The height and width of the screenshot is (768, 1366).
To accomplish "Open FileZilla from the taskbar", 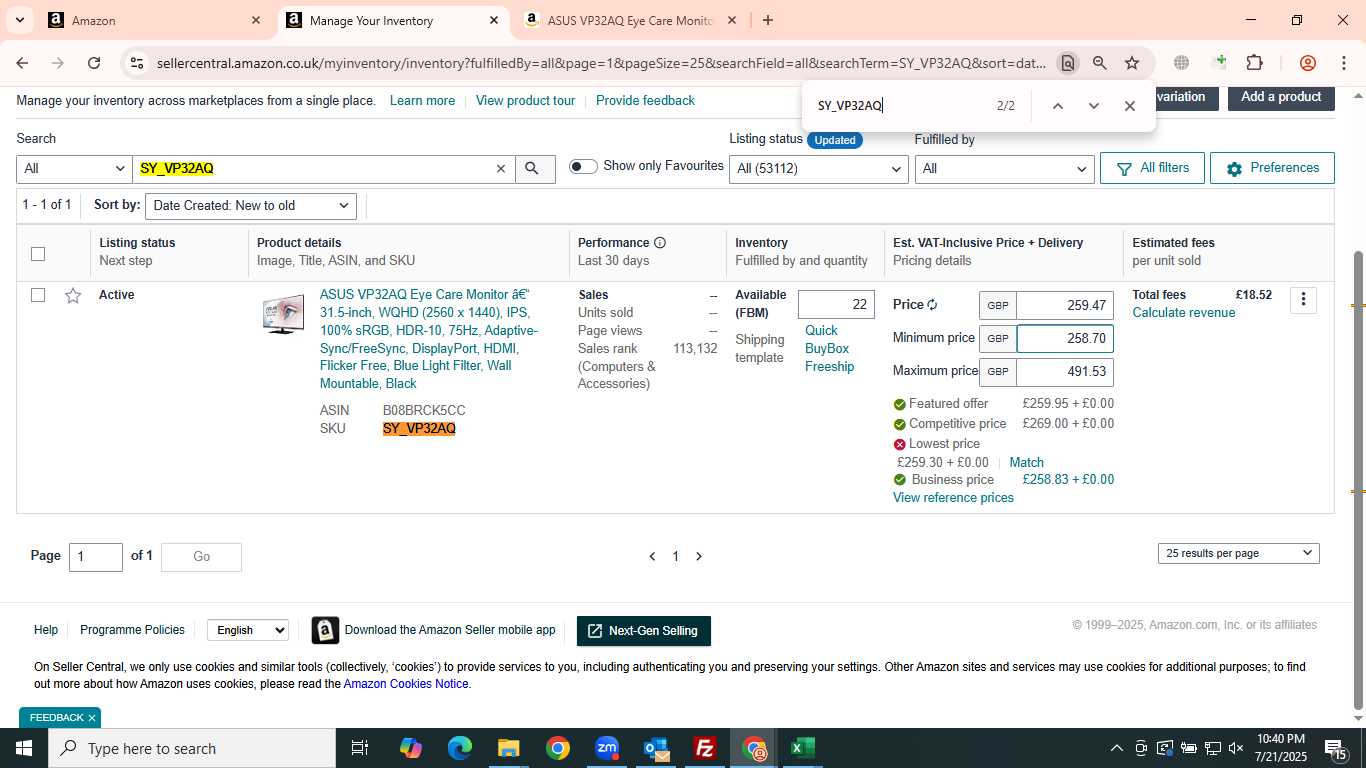I will coord(705,748).
